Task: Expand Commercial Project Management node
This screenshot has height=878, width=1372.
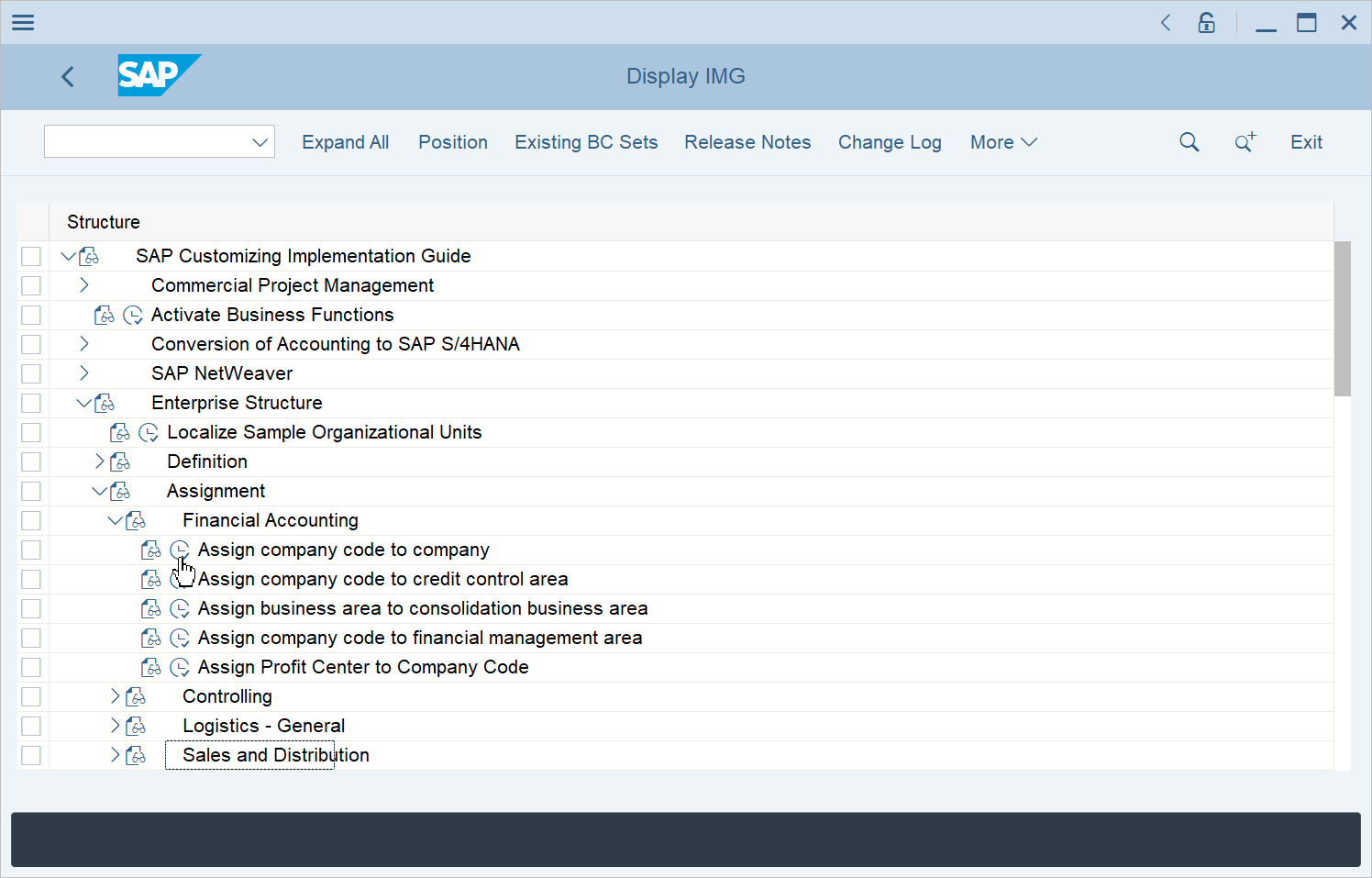Action: point(84,285)
